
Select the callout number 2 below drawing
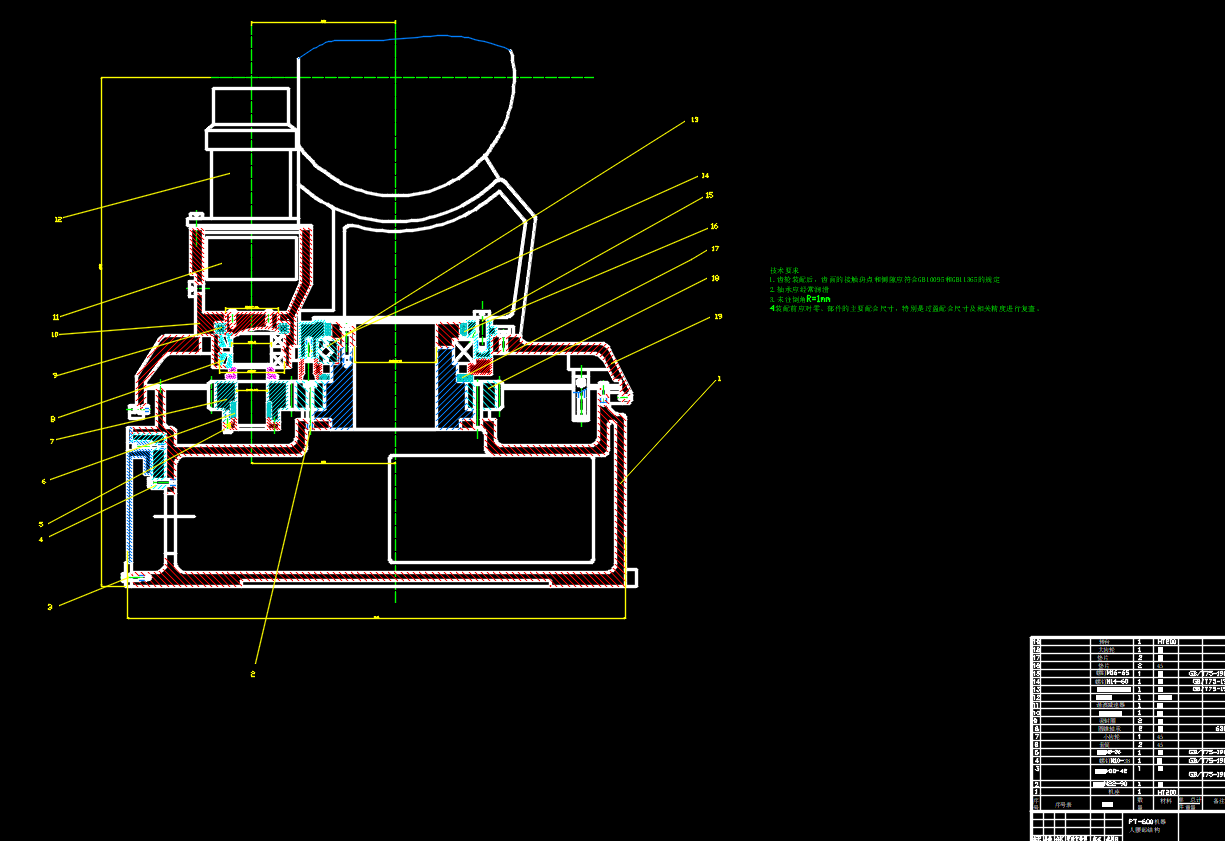253,674
